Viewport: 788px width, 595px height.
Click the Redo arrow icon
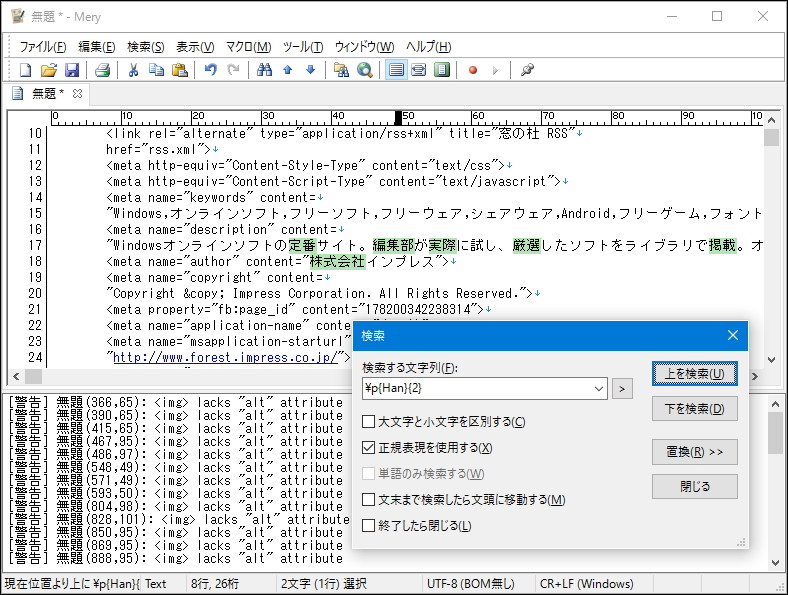click(234, 70)
